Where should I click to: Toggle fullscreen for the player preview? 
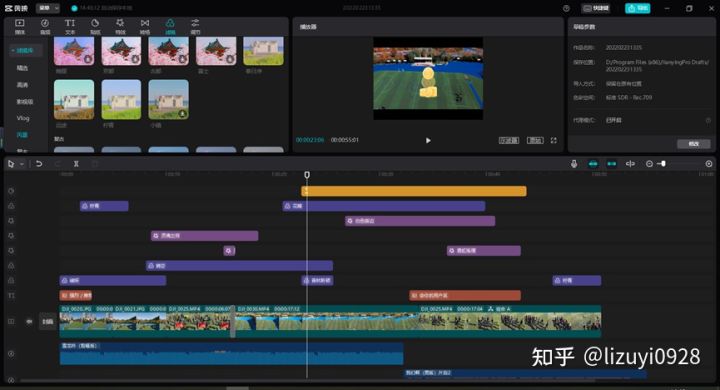(x=554, y=140)
